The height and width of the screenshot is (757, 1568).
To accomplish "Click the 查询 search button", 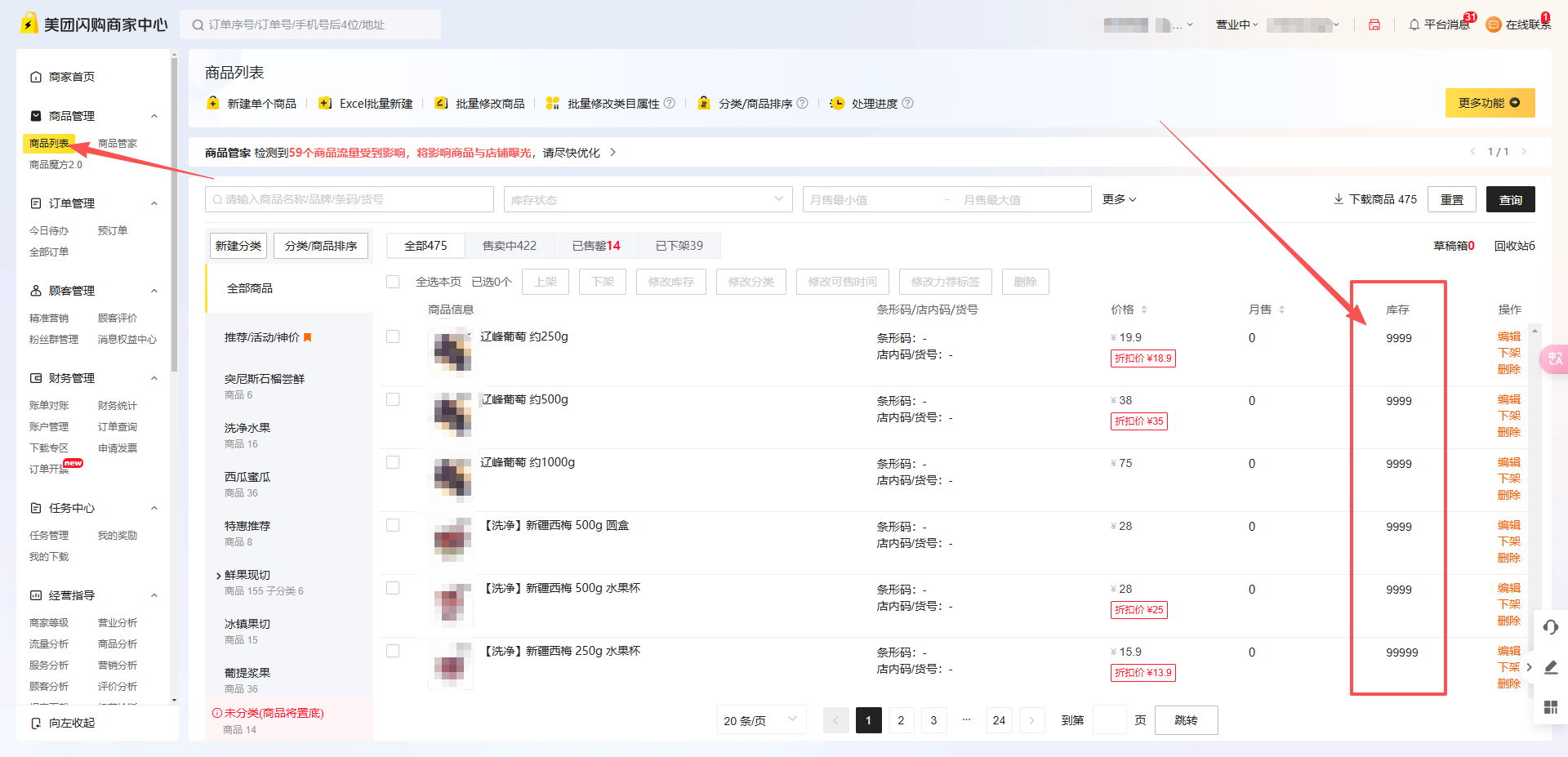I will pyautogui.click(x=1510, y=198).
